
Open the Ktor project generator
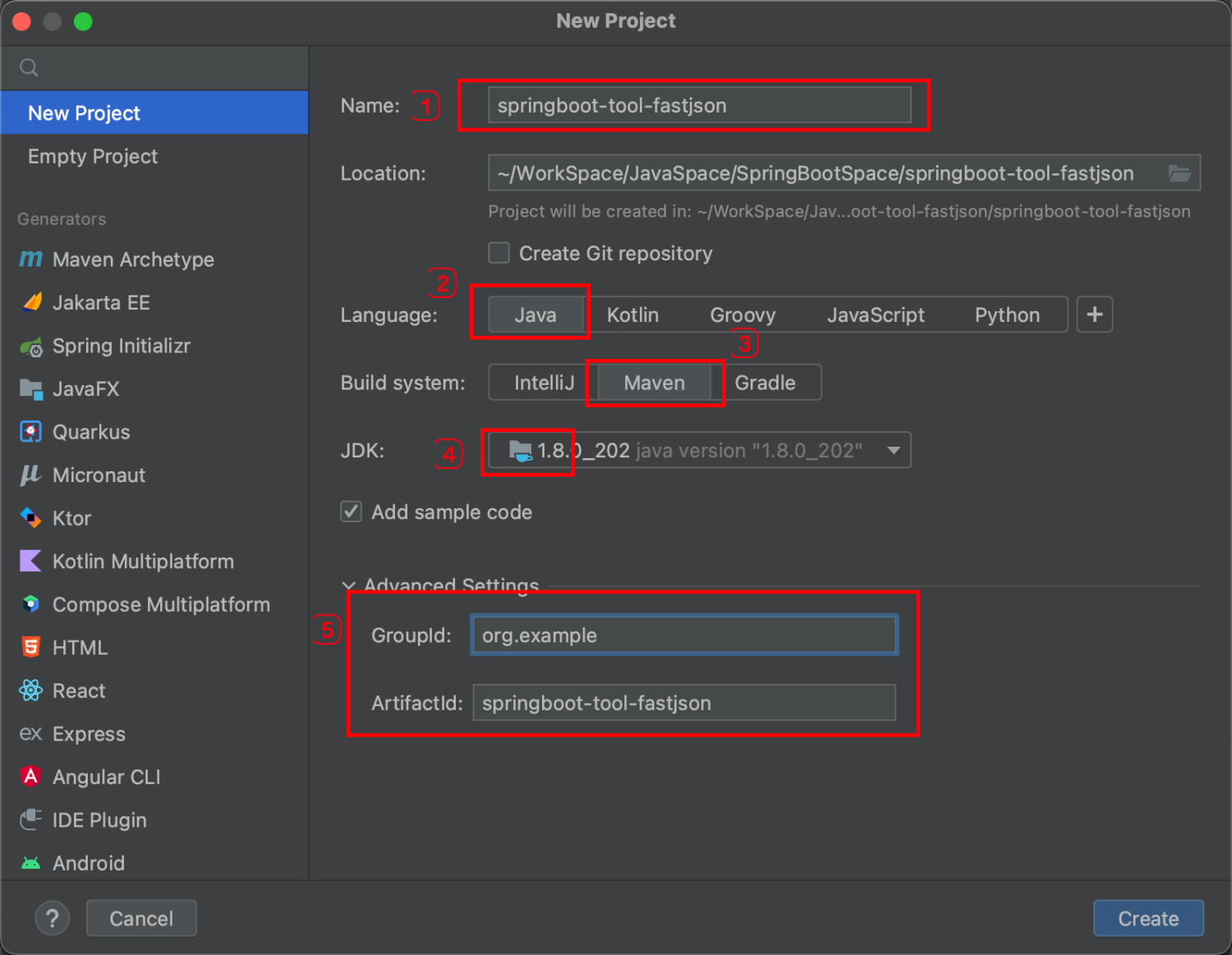click(71, 517)
